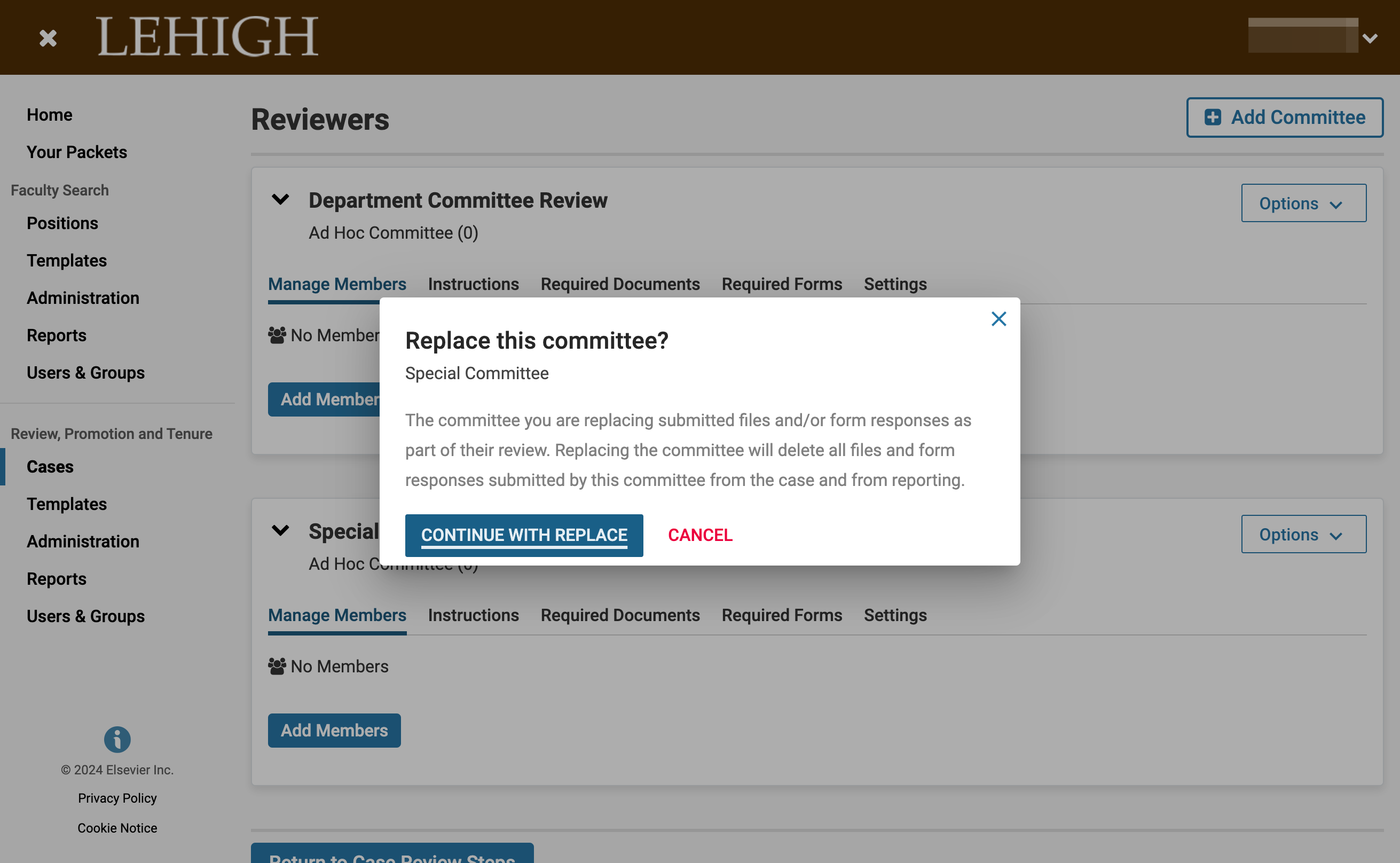
Task: Close the Replace committee dialog
Action: 998,319
